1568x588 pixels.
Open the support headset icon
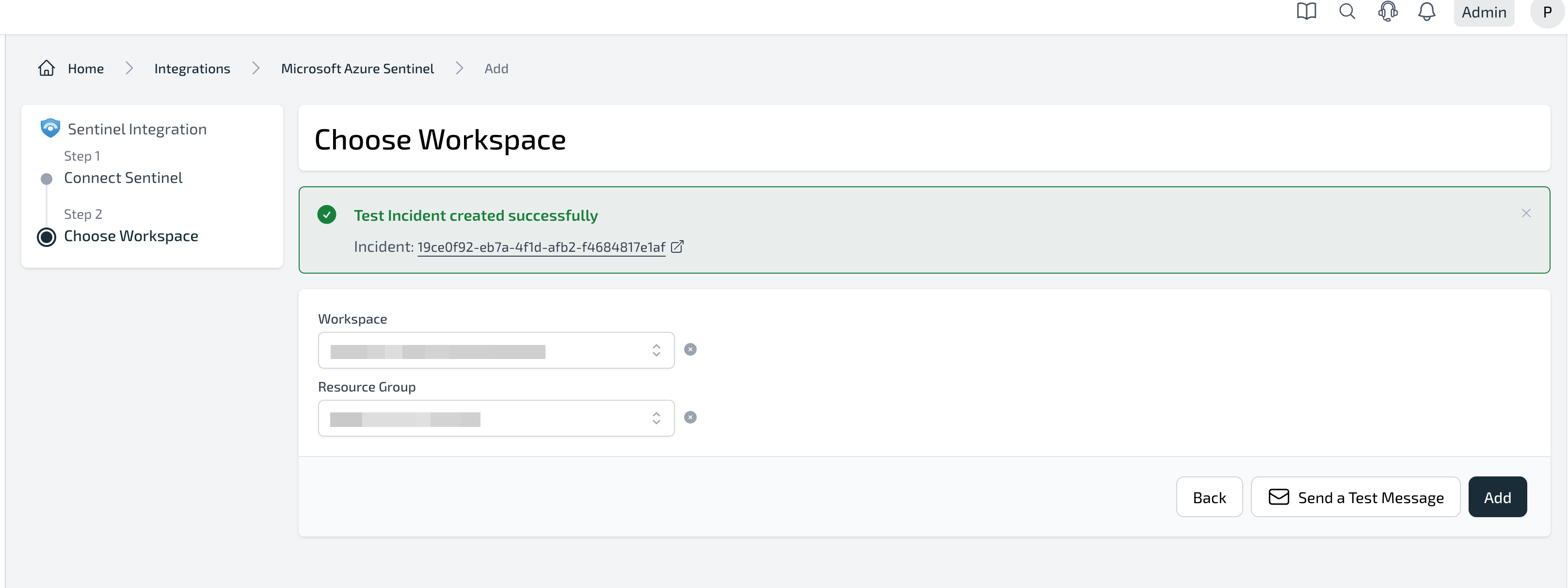(1387, 12)
